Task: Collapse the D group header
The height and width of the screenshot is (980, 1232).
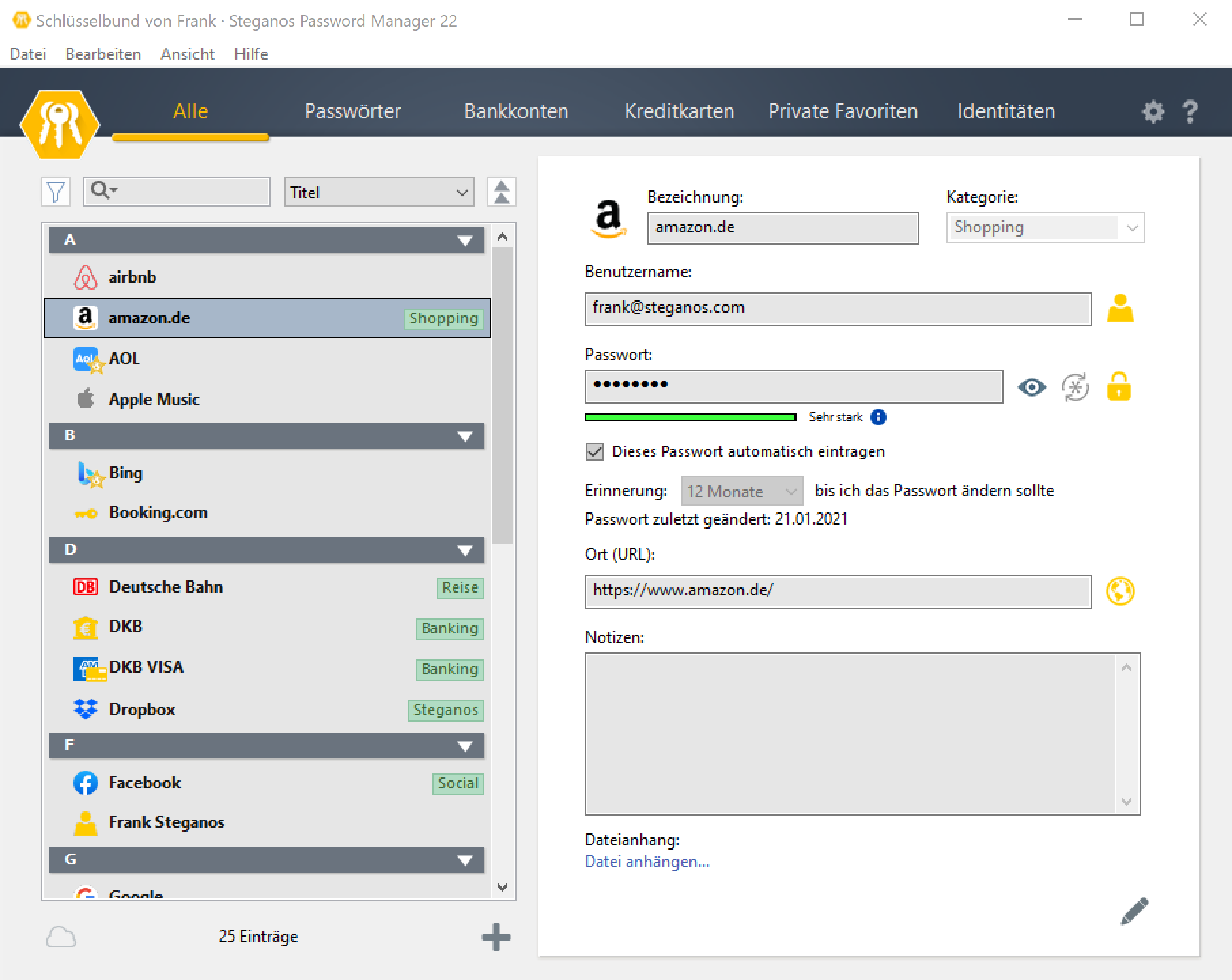Action: tap(267, 550)
